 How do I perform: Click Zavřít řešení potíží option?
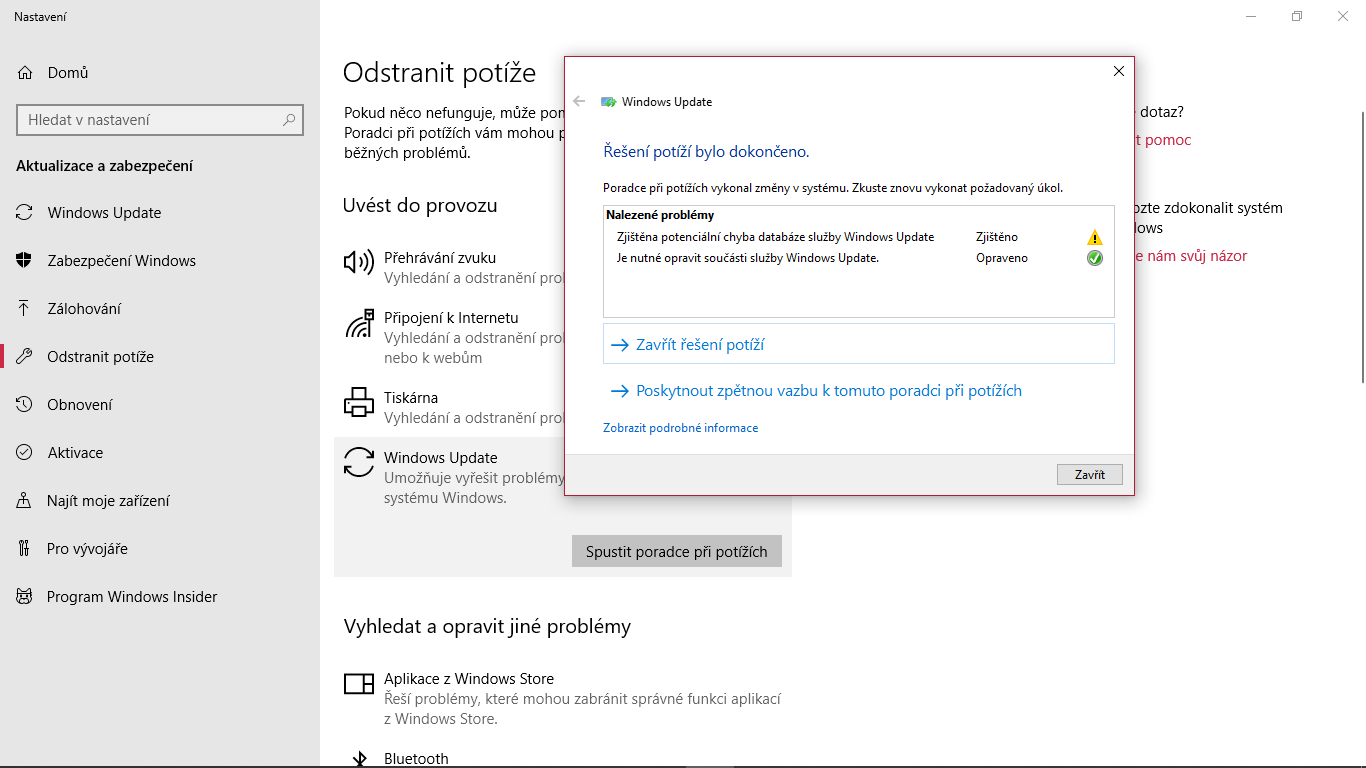[x=859, y=344]
